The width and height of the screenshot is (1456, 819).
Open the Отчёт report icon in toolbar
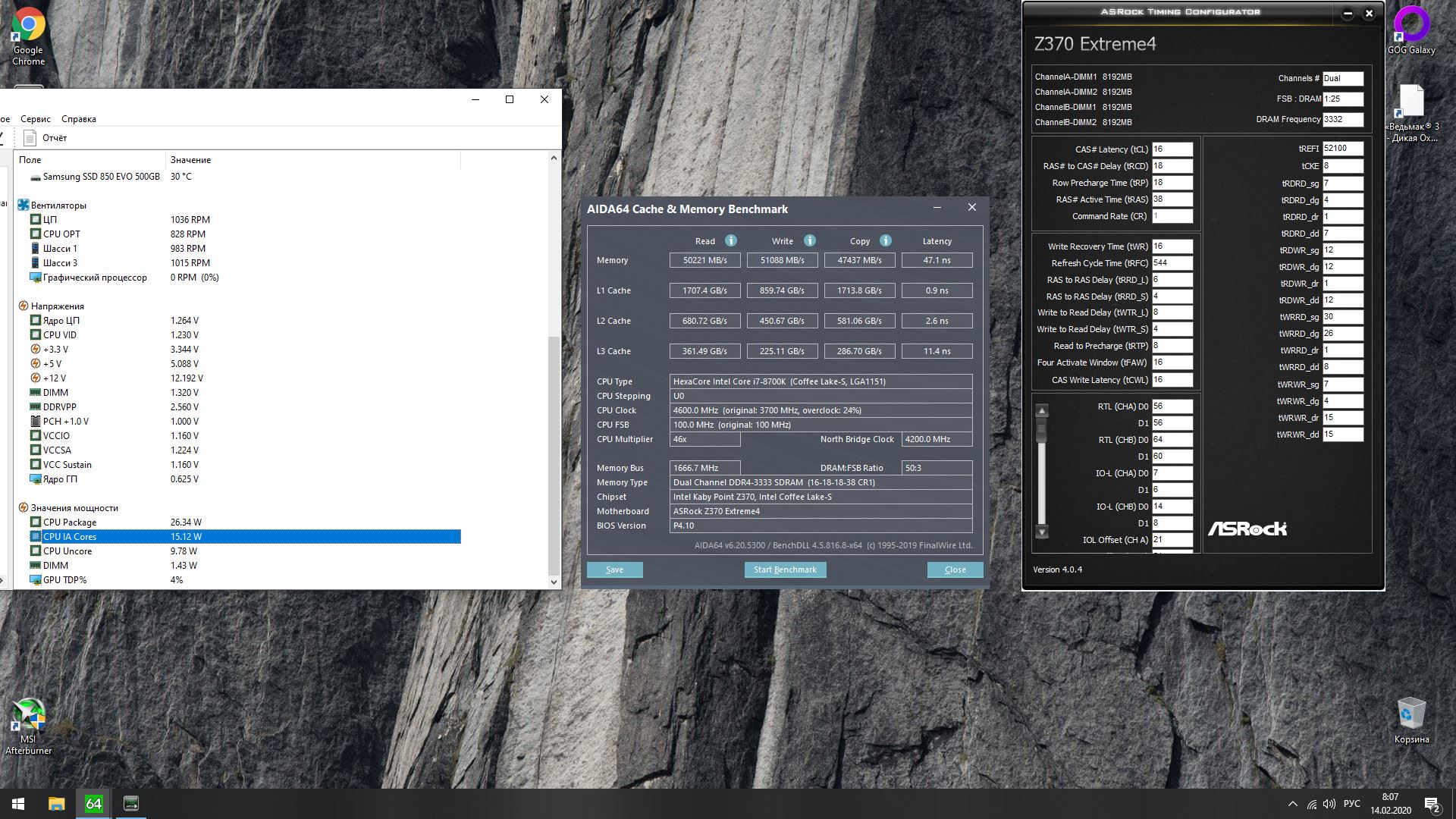30,138
